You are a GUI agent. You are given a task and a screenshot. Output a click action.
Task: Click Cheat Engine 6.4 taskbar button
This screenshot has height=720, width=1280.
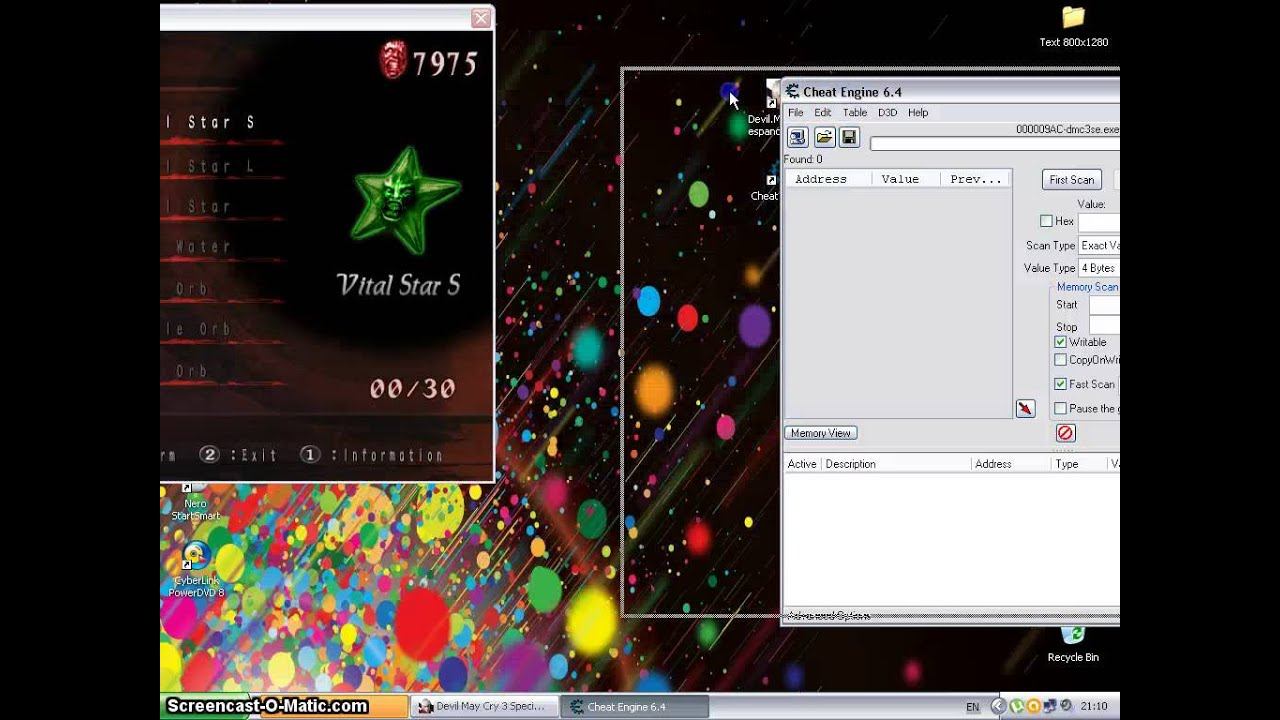coord(635,706)
